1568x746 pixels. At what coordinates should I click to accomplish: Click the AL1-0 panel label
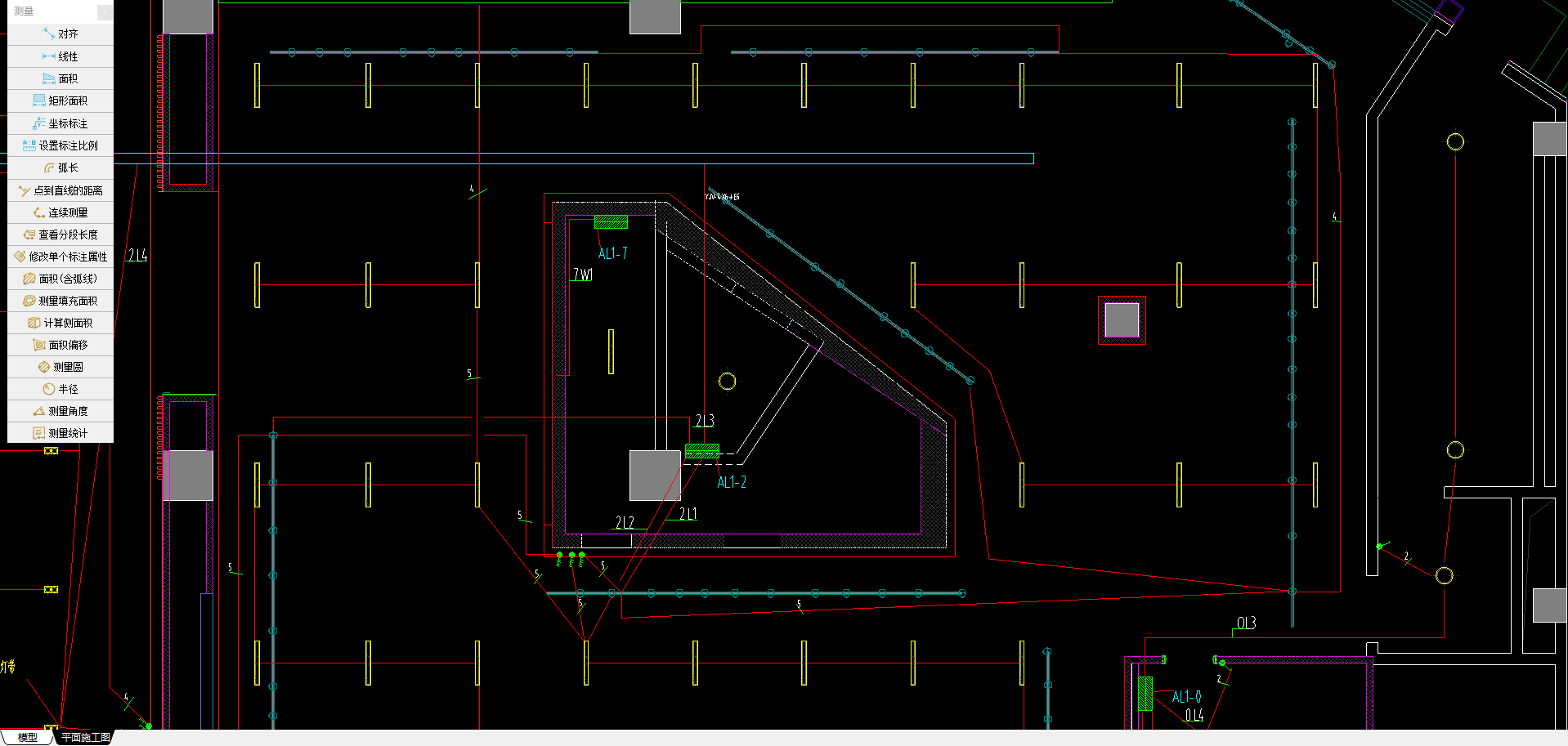tap(1187, 697)
